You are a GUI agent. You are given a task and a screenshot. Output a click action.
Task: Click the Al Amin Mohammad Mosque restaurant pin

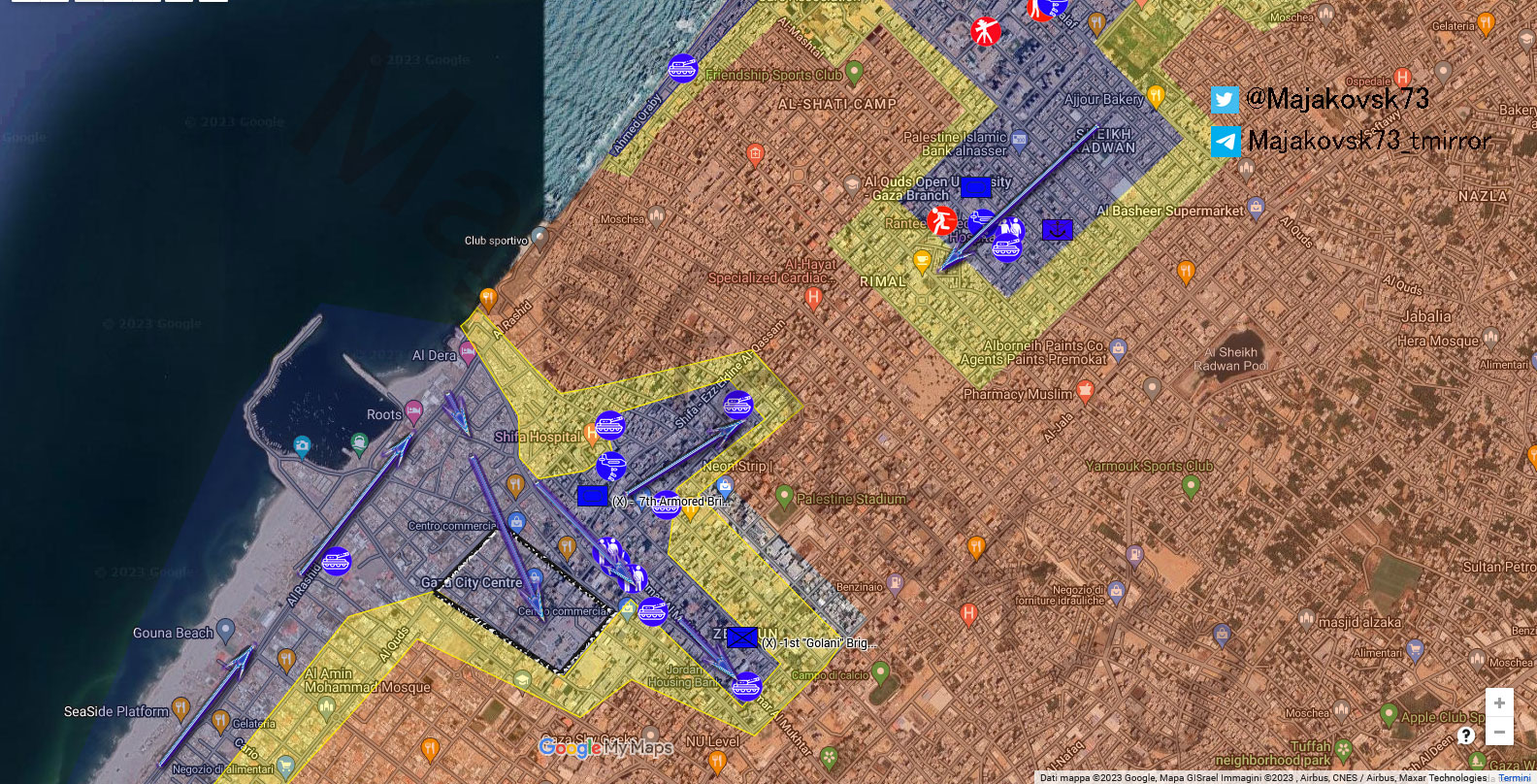click(286, 660)
